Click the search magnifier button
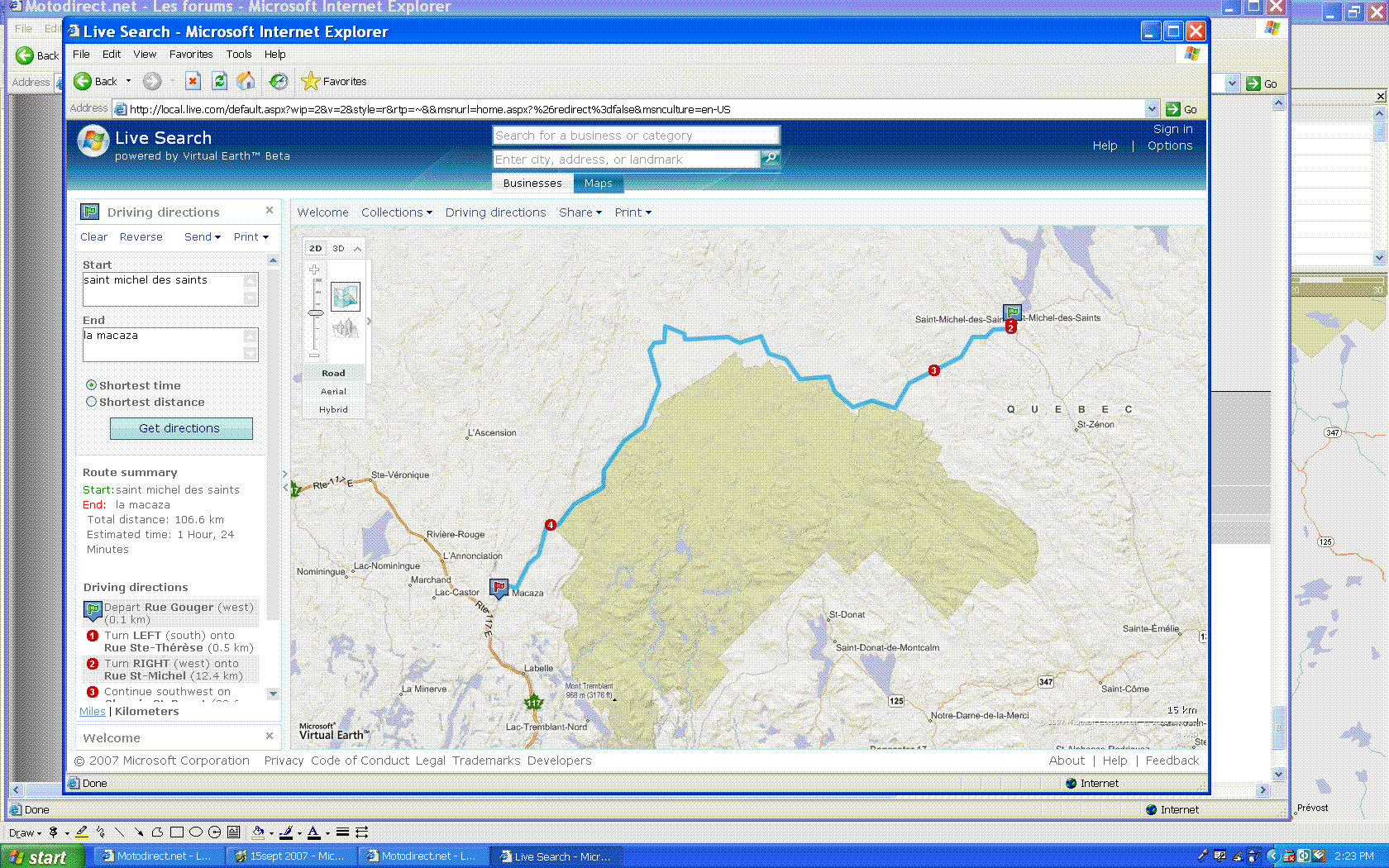The image size is (1389, 868). [771, 158]
